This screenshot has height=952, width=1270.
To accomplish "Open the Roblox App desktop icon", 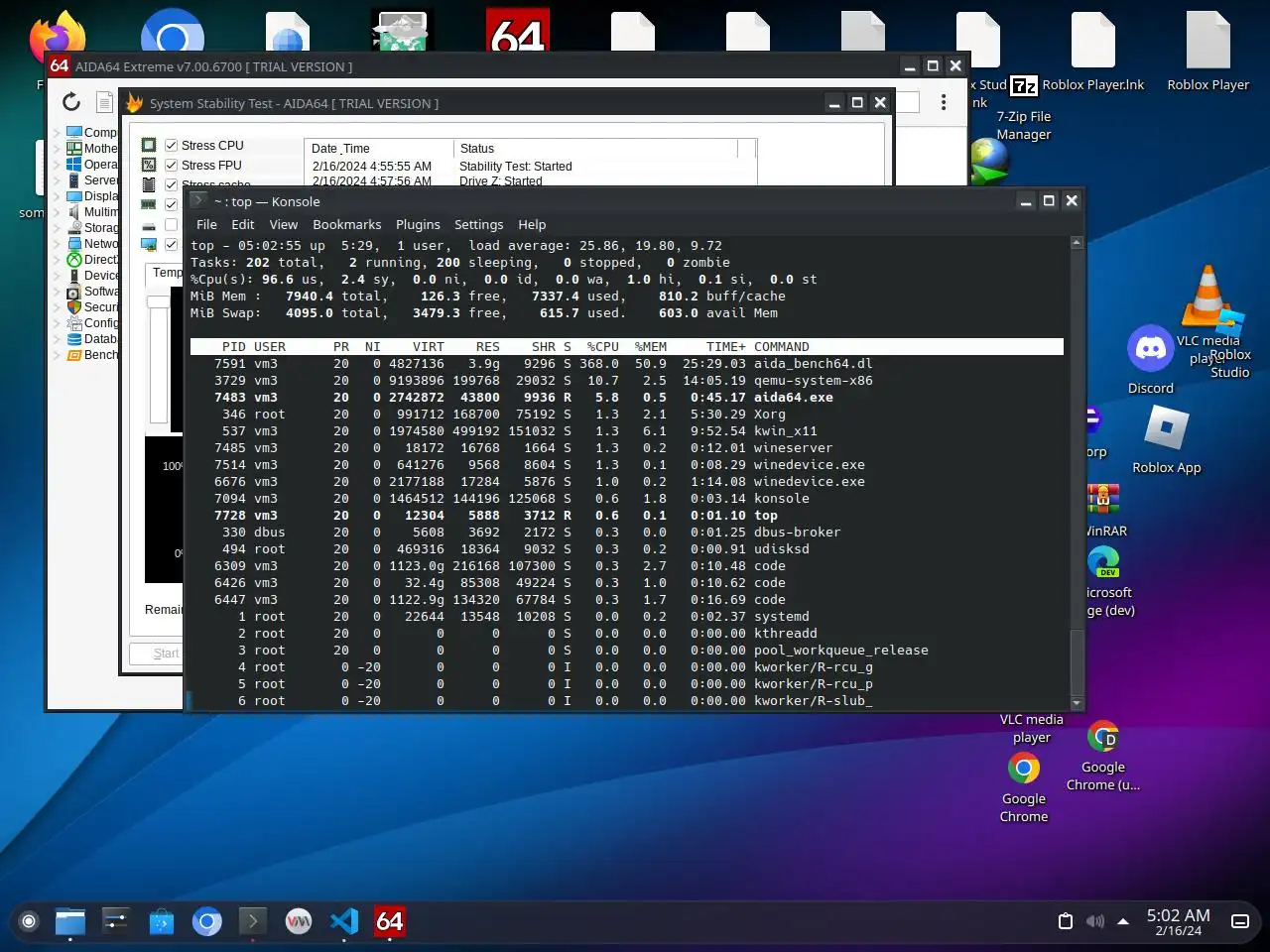I will 1167,428.
